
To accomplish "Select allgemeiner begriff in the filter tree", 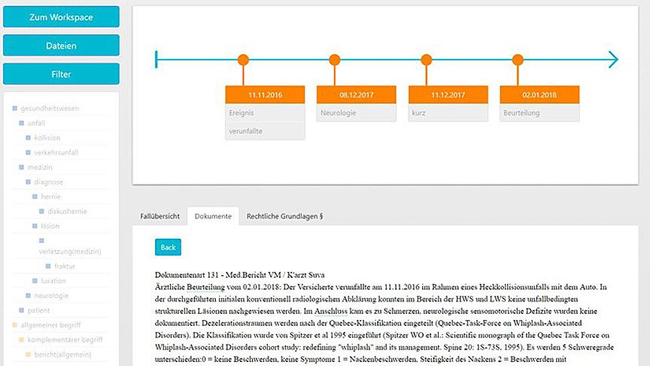I will pos(51,325).
